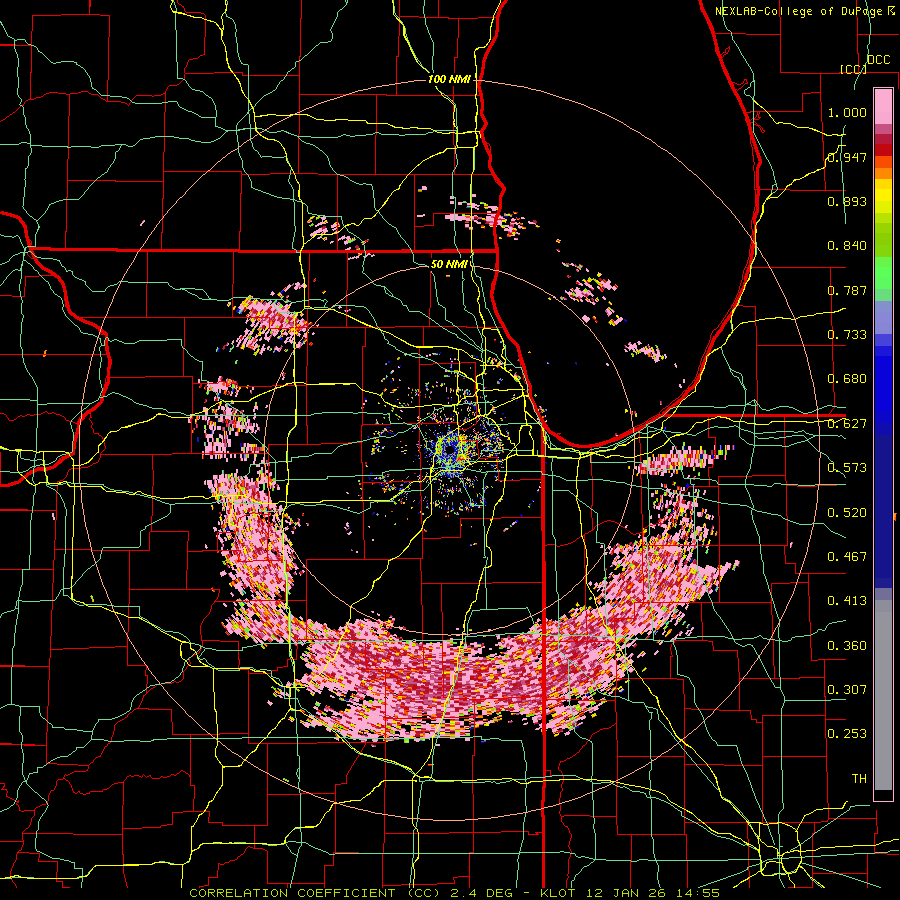Select the 0.467 scale value
Screen dimensions: 900x900
(847, 556)
